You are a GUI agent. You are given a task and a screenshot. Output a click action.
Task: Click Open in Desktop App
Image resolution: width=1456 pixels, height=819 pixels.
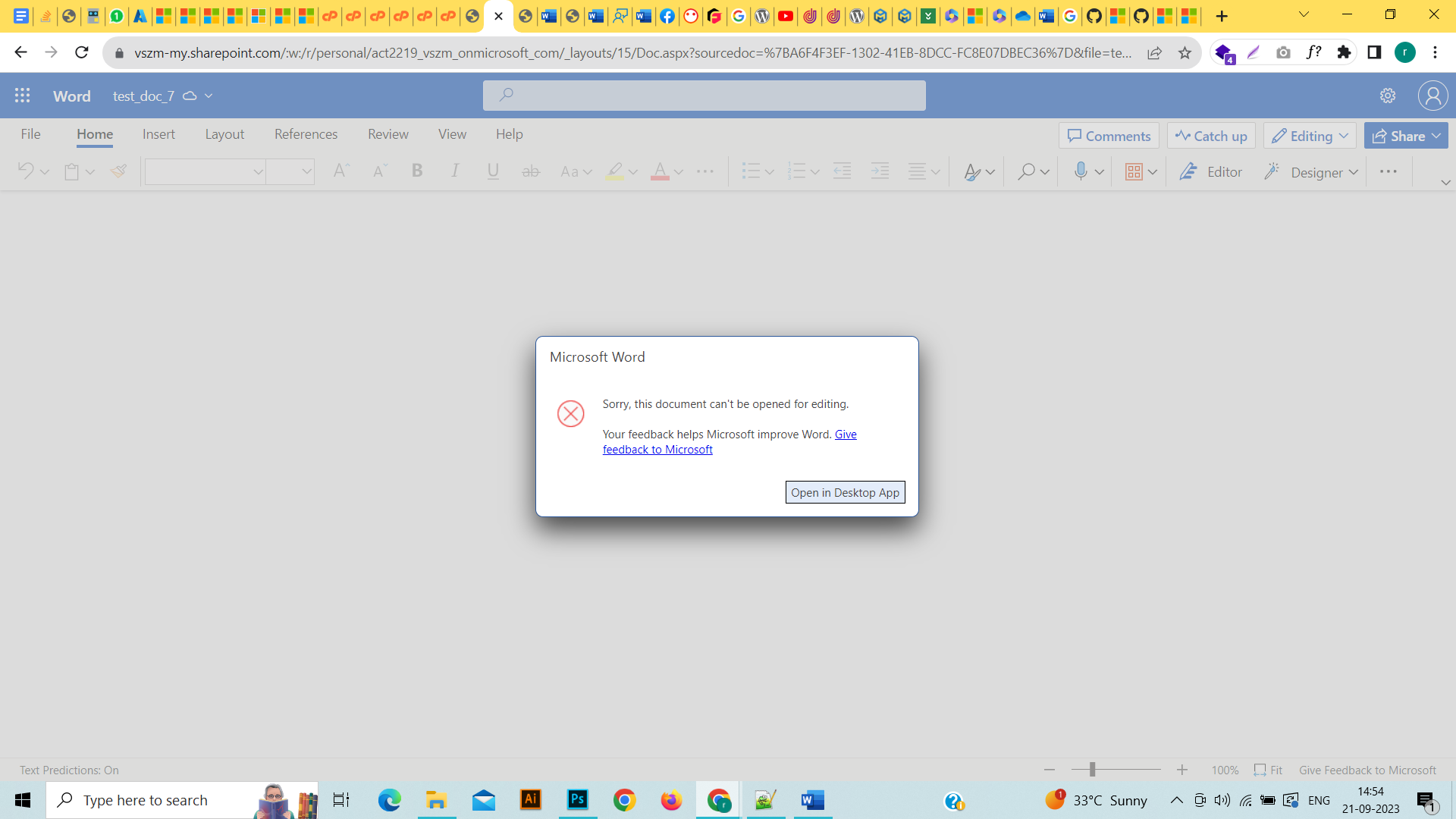(x=845, y=491)
